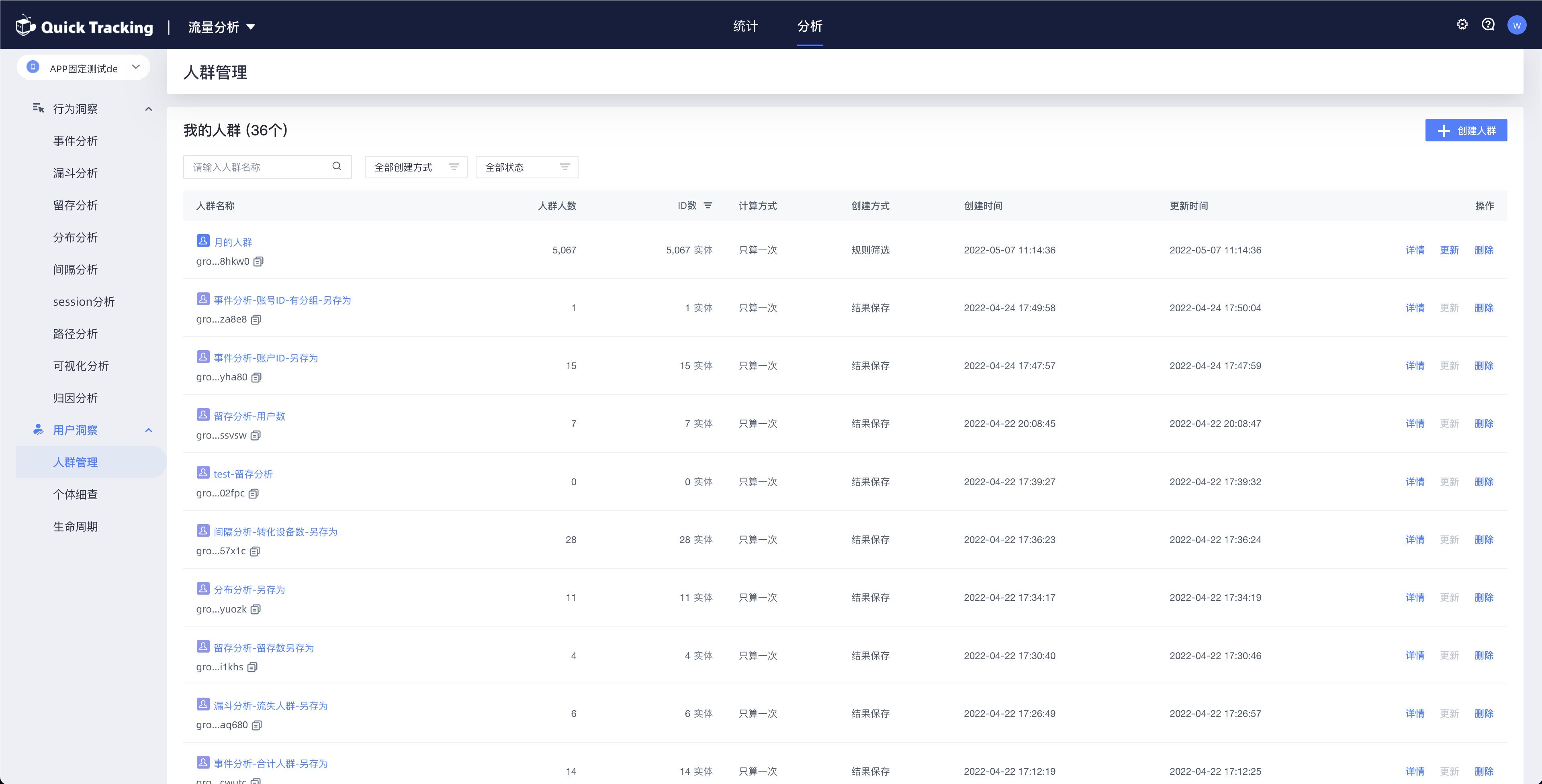The width and height of the screenshot is (1542, 784).
Task: Click the filter icon on 全部创建方式
Action: click(454, 167)
